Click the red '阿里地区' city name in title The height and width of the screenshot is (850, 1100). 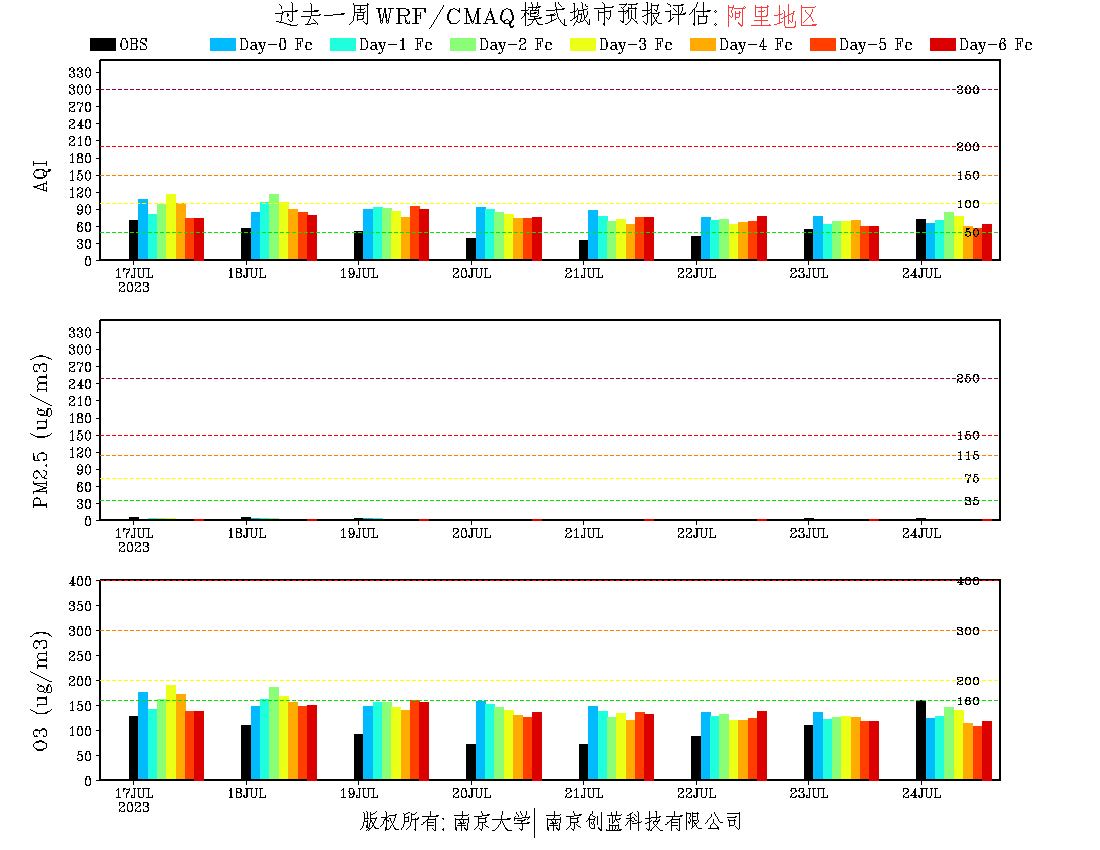tap(772, 15)
